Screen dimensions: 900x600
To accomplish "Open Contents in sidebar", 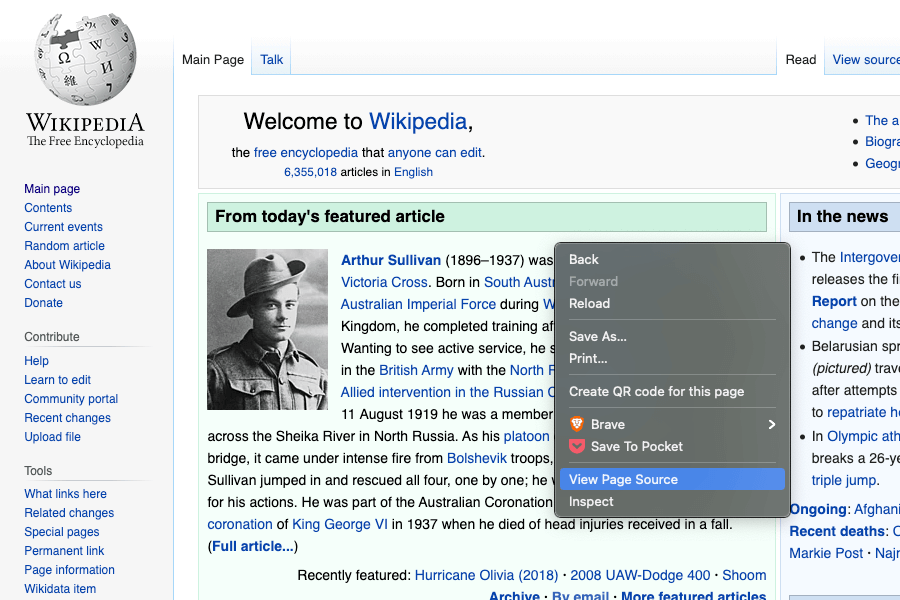I will (x=48, y=208).
